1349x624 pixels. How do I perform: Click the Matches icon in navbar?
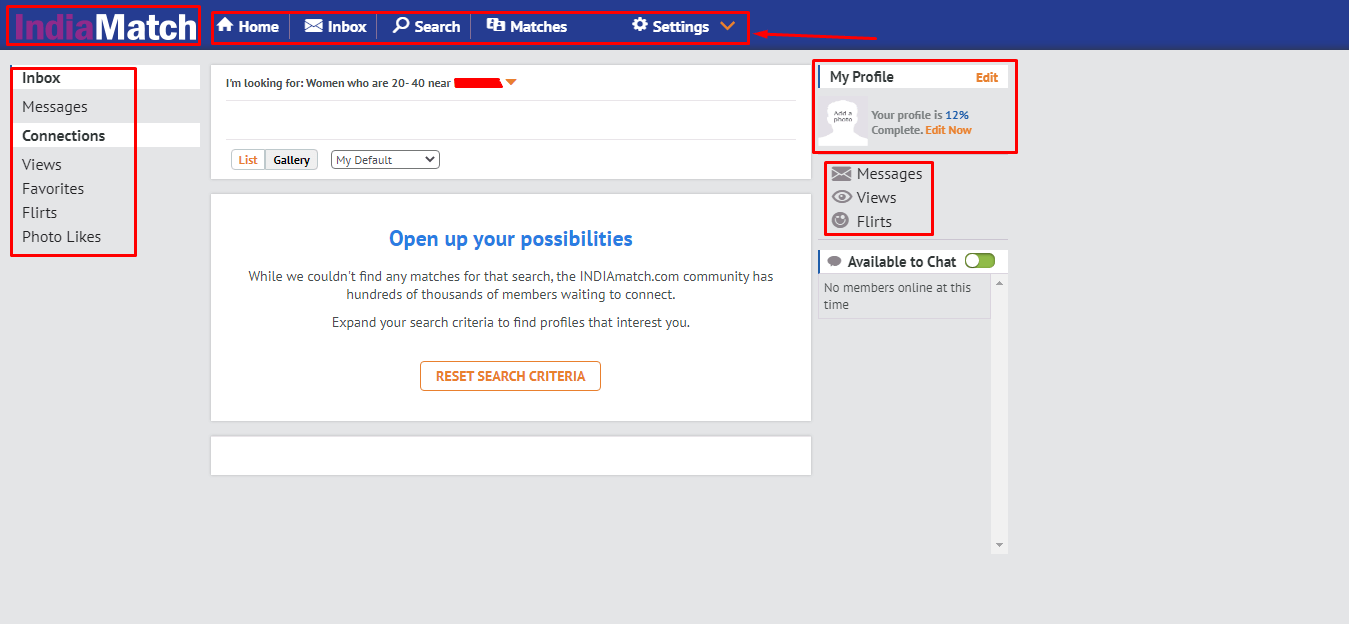click(x=496, y=26)
